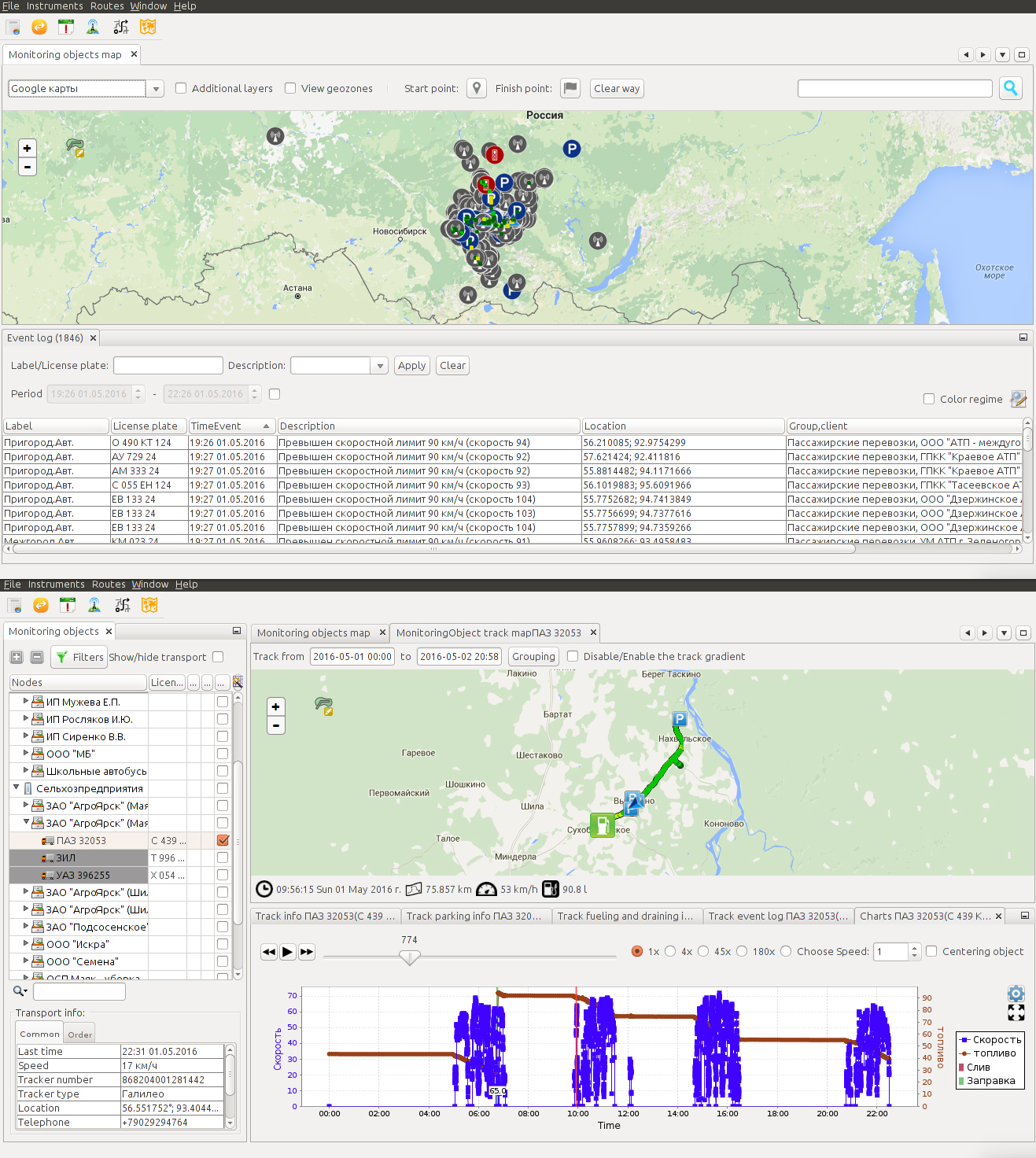This screenshot has height=1158, width=1036.
Task: Click the rewind track playback button
Action: 269,952
